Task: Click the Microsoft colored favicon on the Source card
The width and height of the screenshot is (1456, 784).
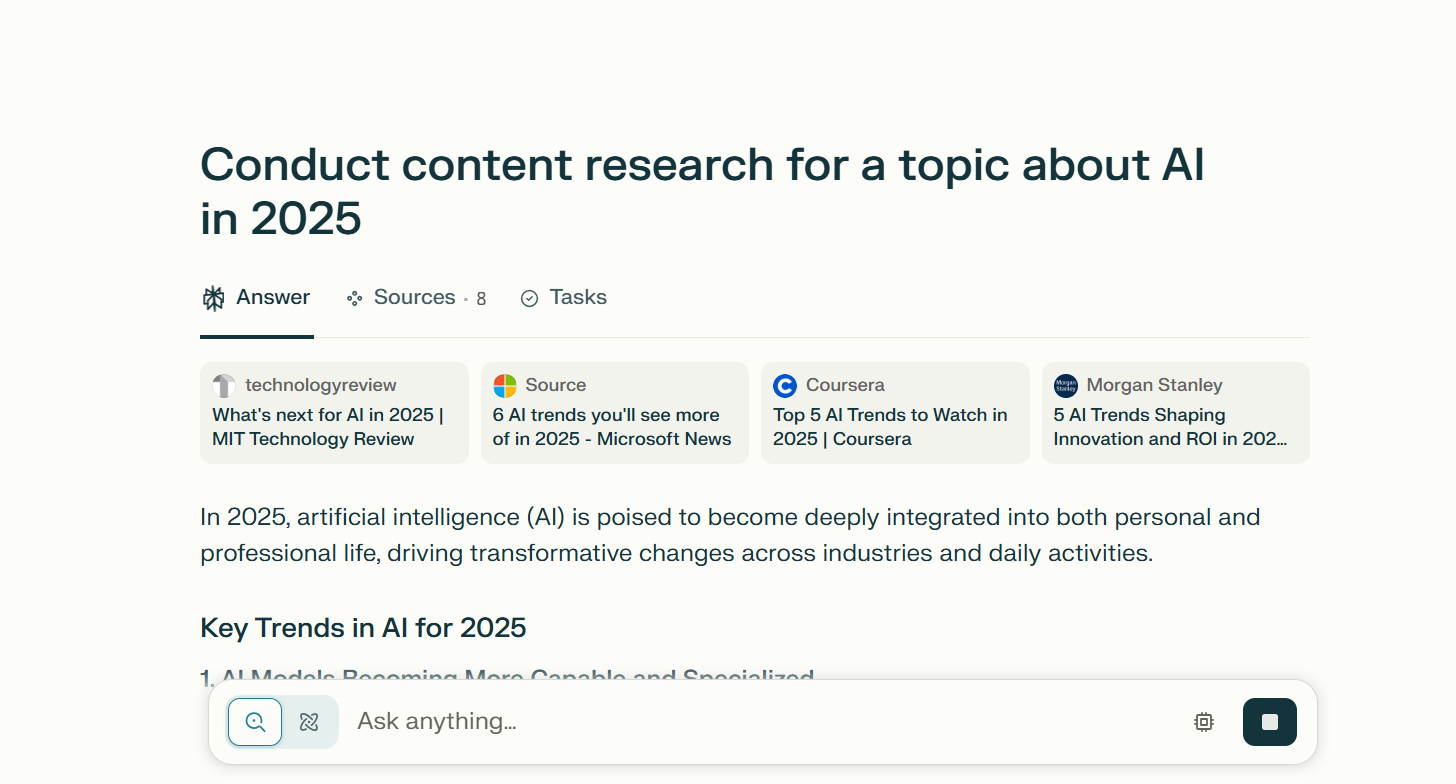Action: coord(505,385)
